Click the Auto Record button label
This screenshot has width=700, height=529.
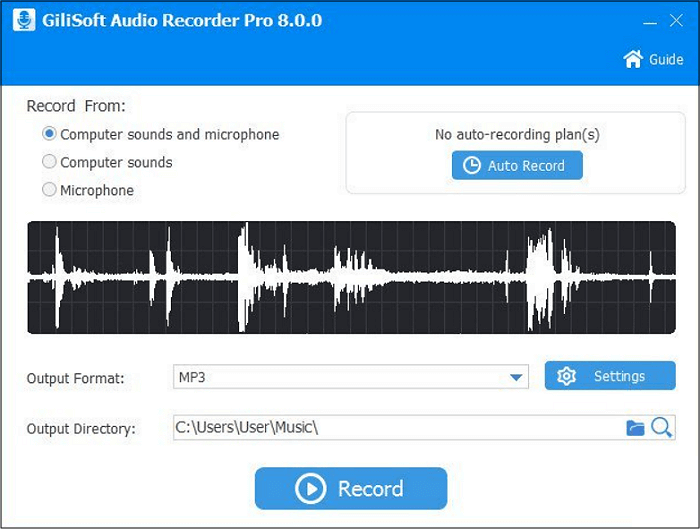(x=526, y=166)
